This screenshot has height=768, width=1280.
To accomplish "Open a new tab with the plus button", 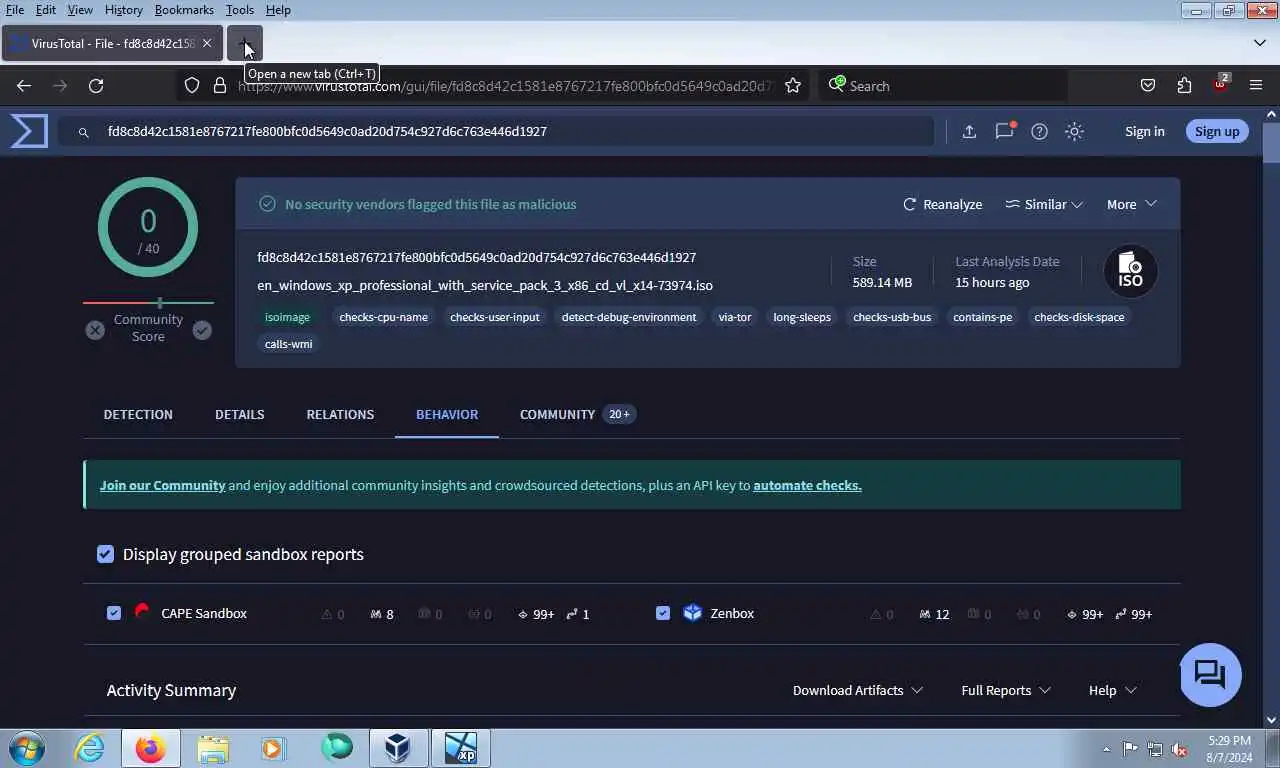I will coord(245,44).
